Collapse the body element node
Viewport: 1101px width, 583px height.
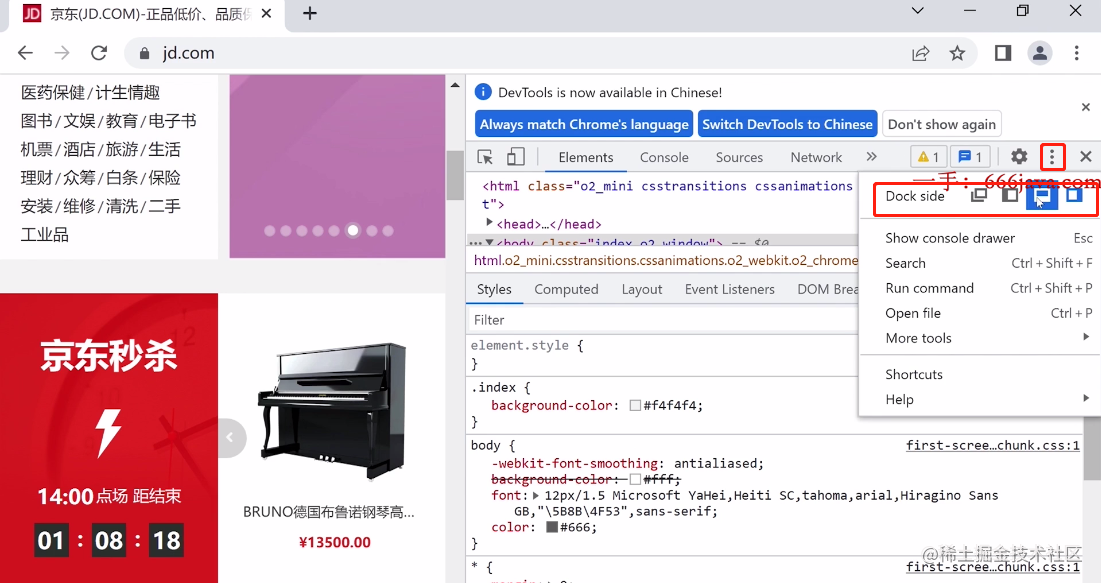pyautogui.click(x=489, y=242)
